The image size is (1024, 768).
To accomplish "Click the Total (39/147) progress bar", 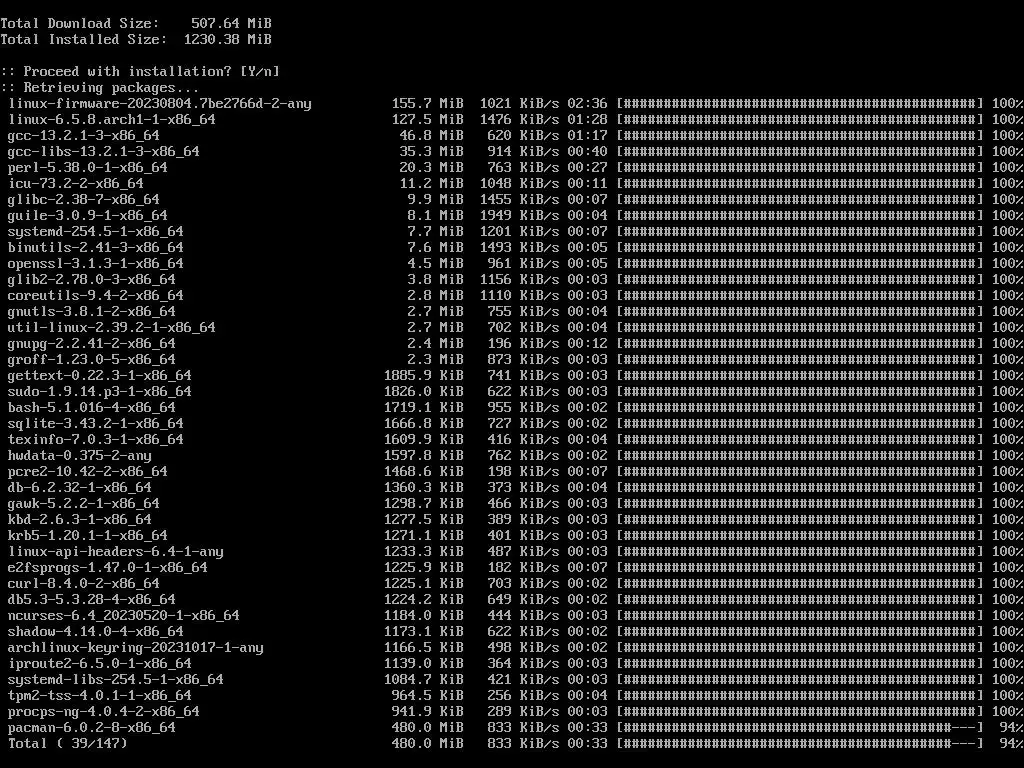I will click(800, 743).
